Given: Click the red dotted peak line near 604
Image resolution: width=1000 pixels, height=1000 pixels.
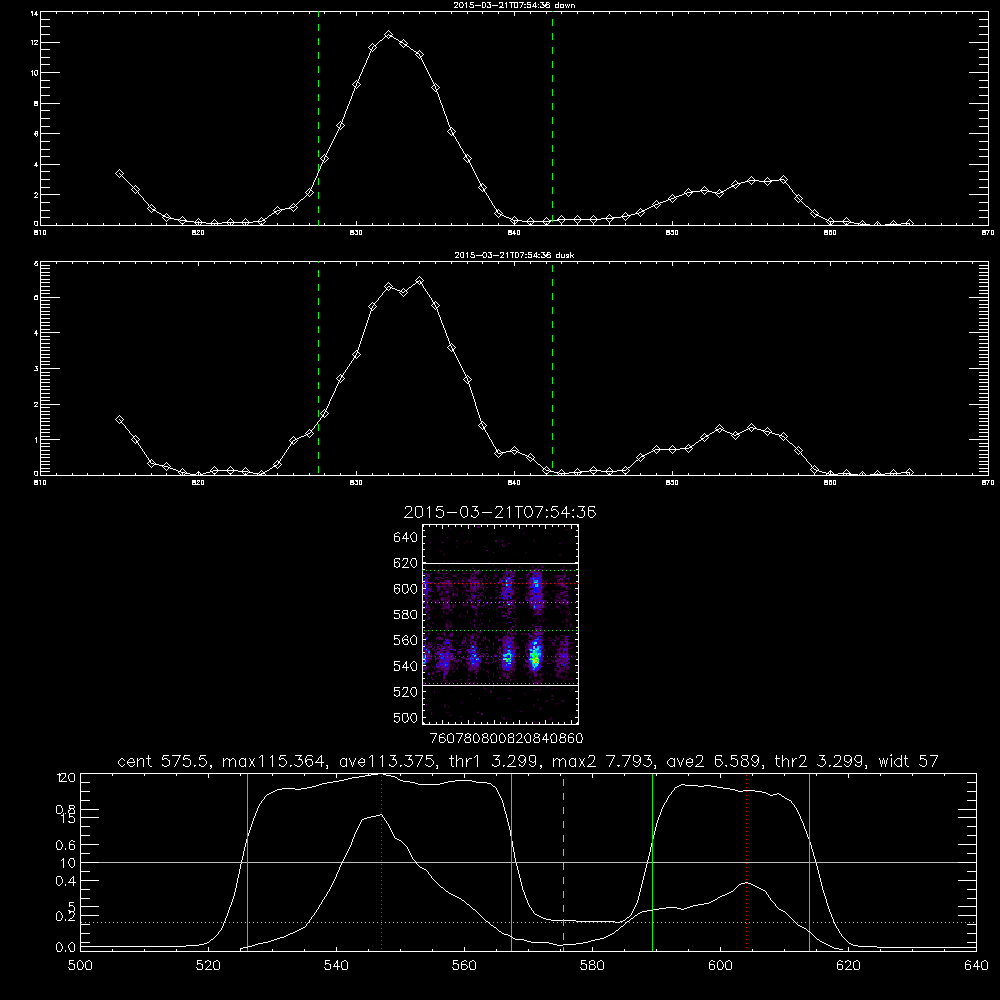Looking at the screenshot, I should click(x=746, y=862).
